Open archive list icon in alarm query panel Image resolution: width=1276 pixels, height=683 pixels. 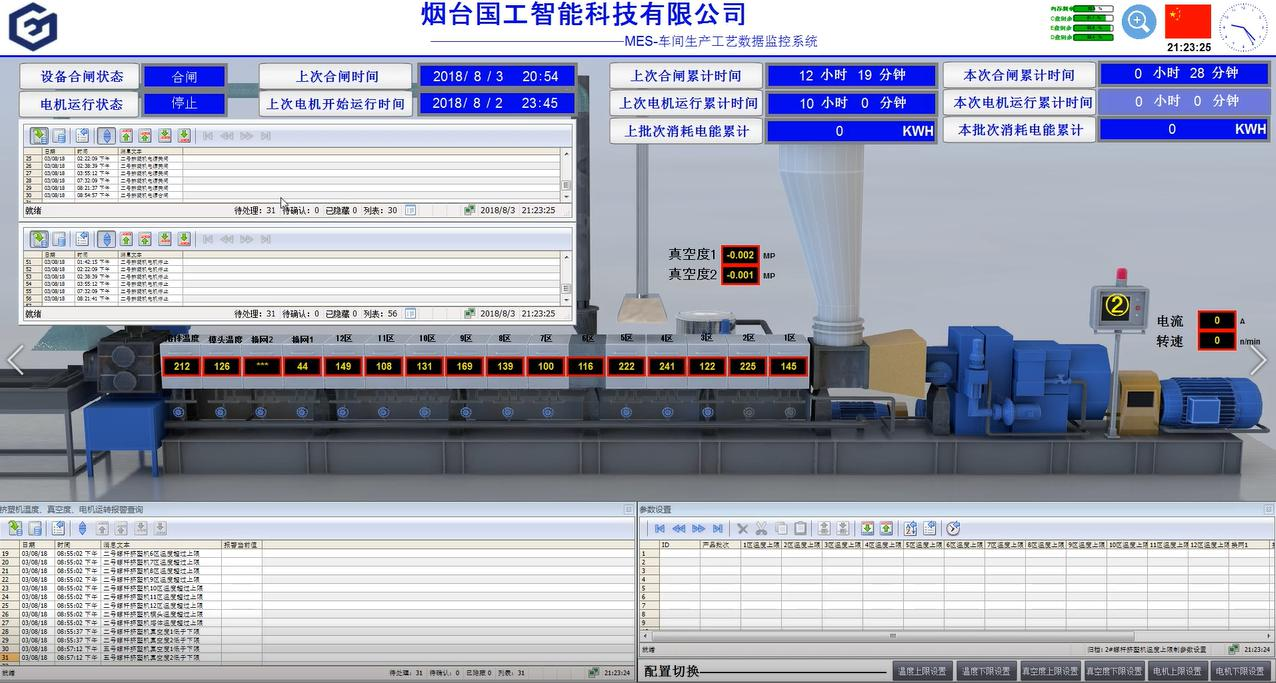35,528
